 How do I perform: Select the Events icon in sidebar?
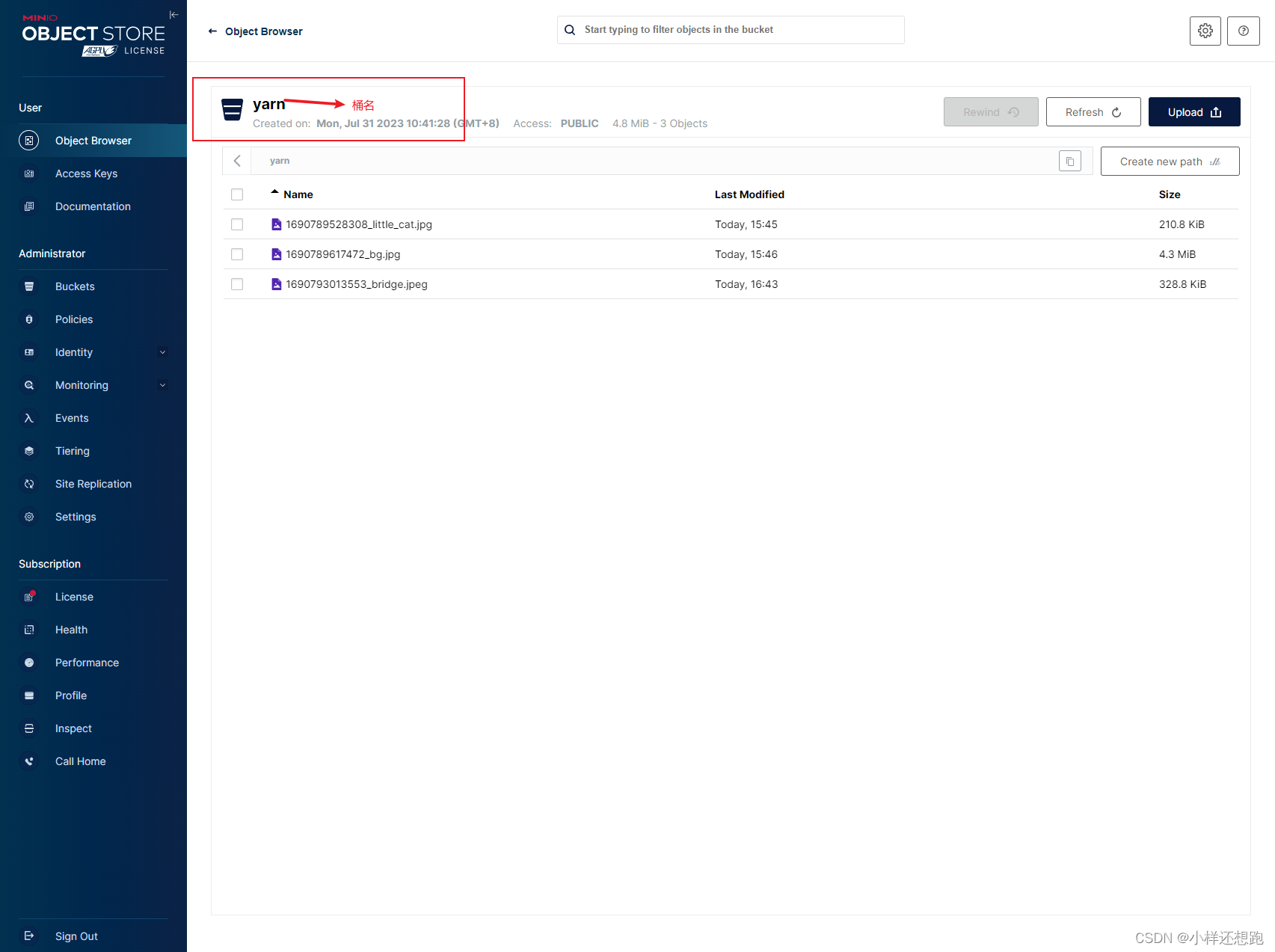click(x=28, y=417)
